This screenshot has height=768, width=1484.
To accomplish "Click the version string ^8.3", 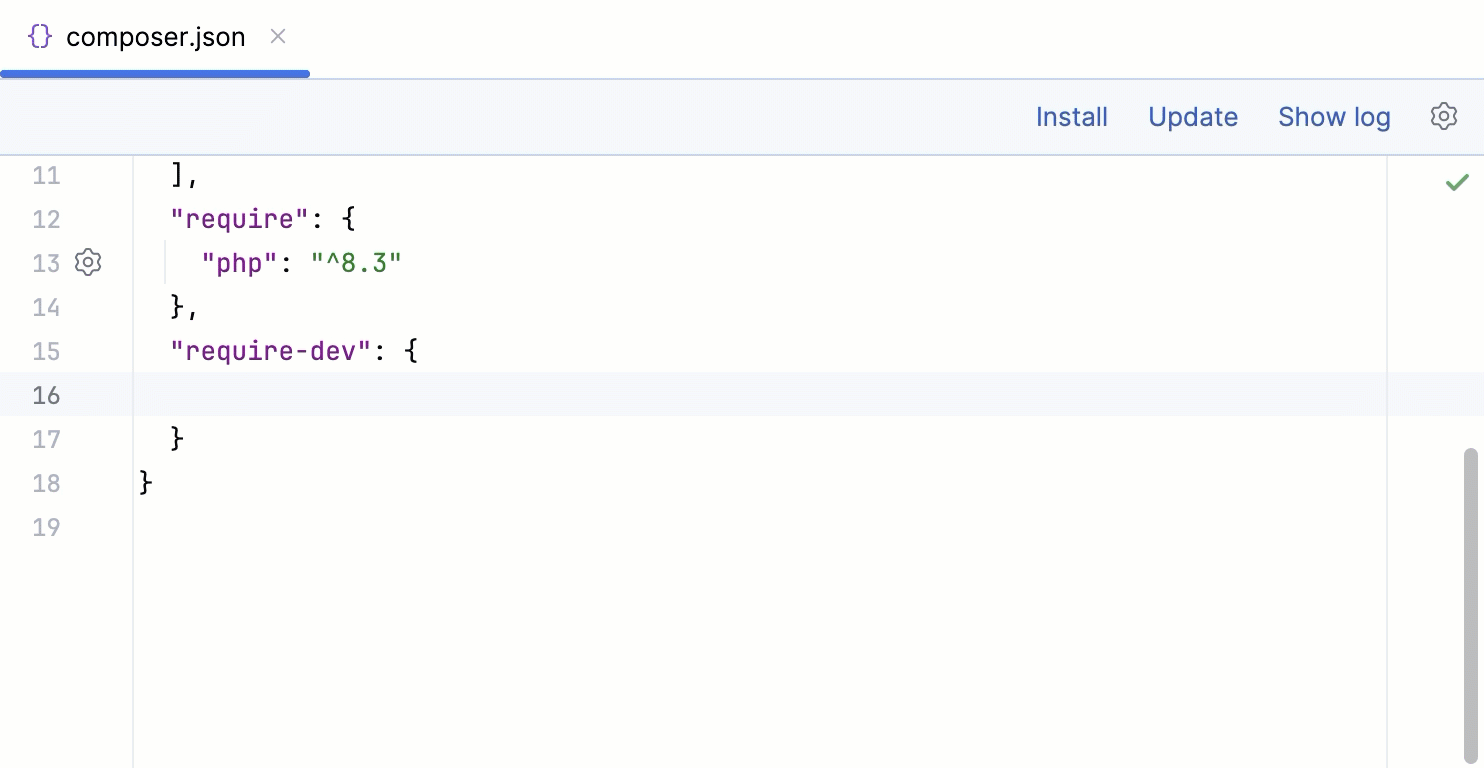I will [357, 263].
